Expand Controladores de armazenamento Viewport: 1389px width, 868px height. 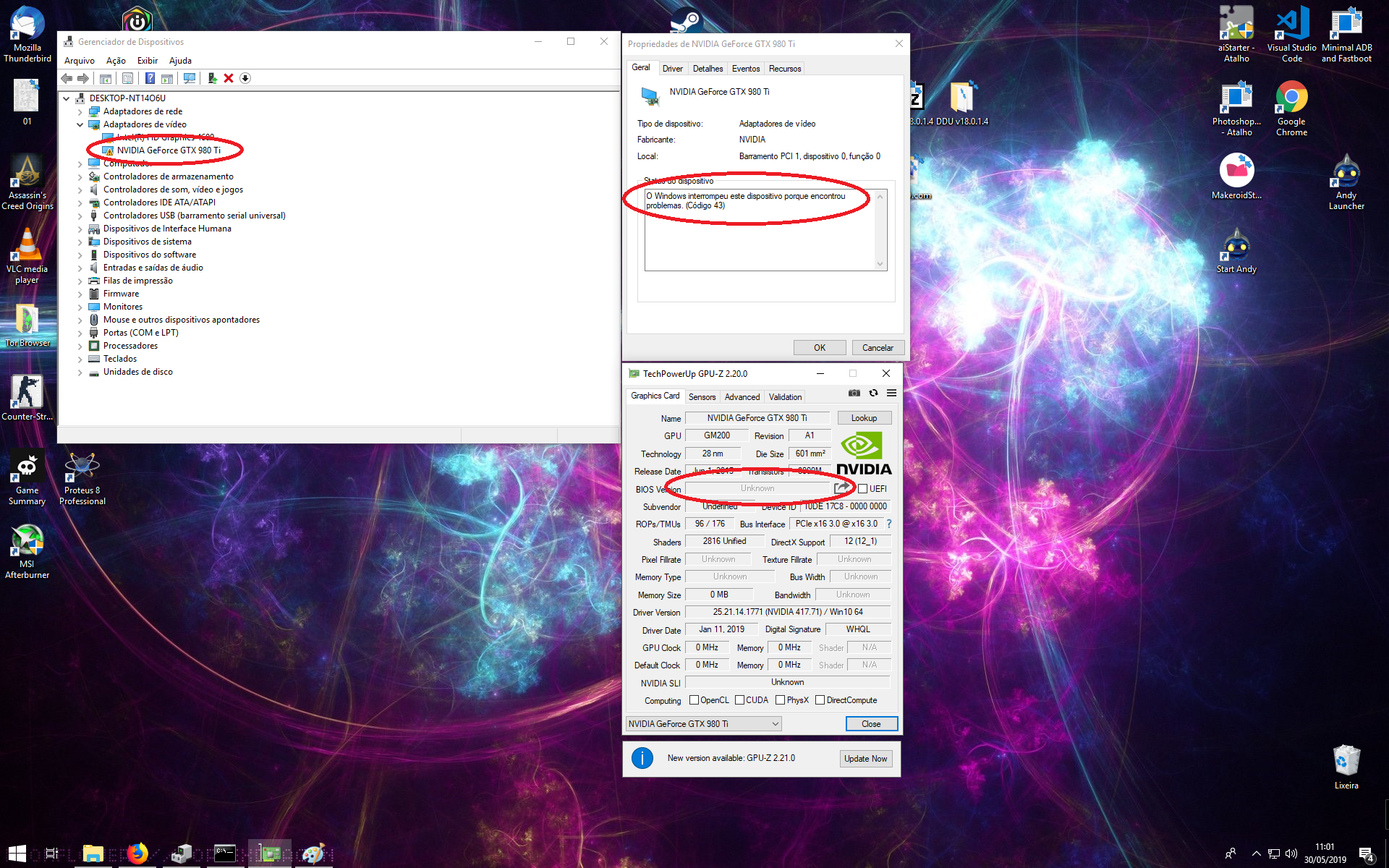coord(80,177)
